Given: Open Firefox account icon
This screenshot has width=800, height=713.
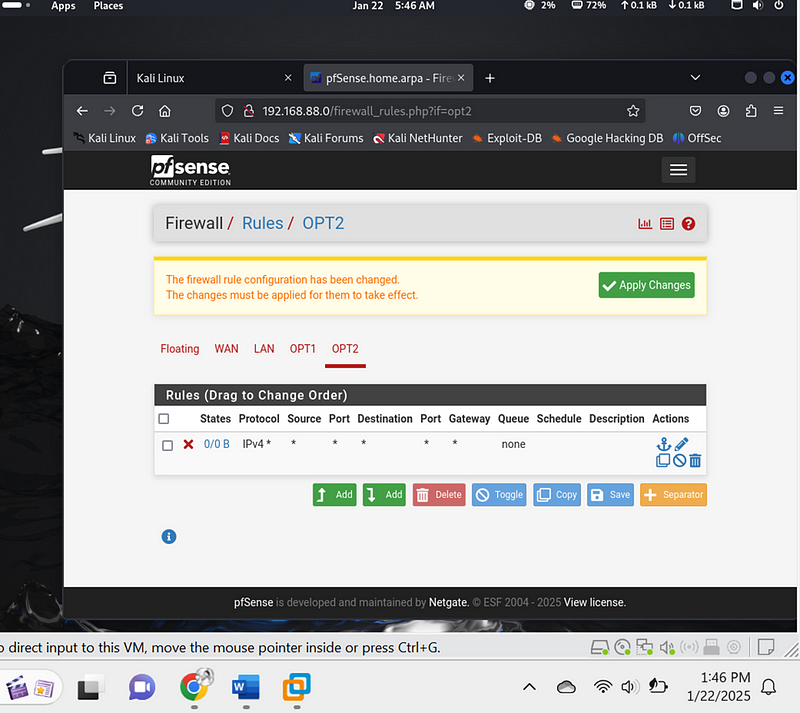Looking at the screenshot, I should (723, 111).
